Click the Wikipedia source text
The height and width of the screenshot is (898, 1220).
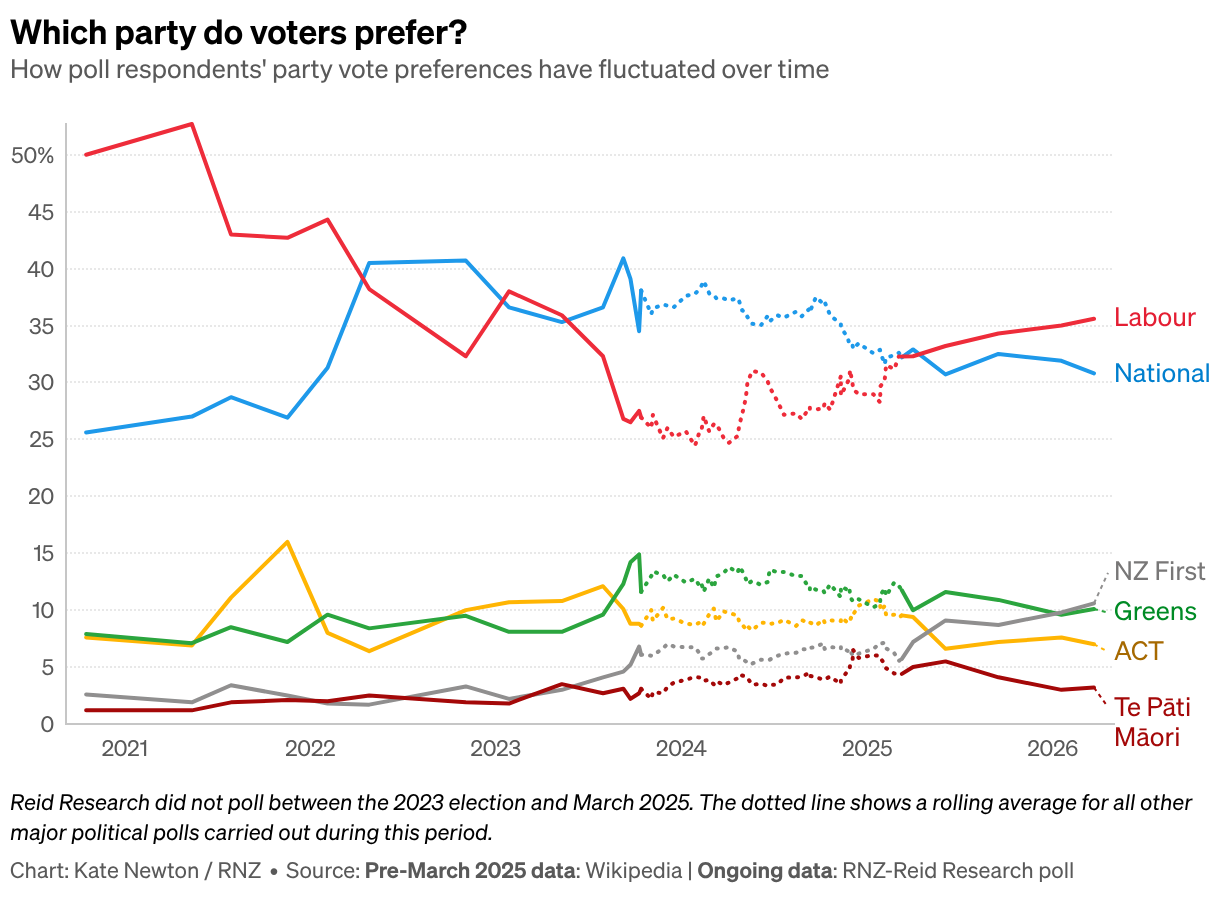tap(634, 871)
